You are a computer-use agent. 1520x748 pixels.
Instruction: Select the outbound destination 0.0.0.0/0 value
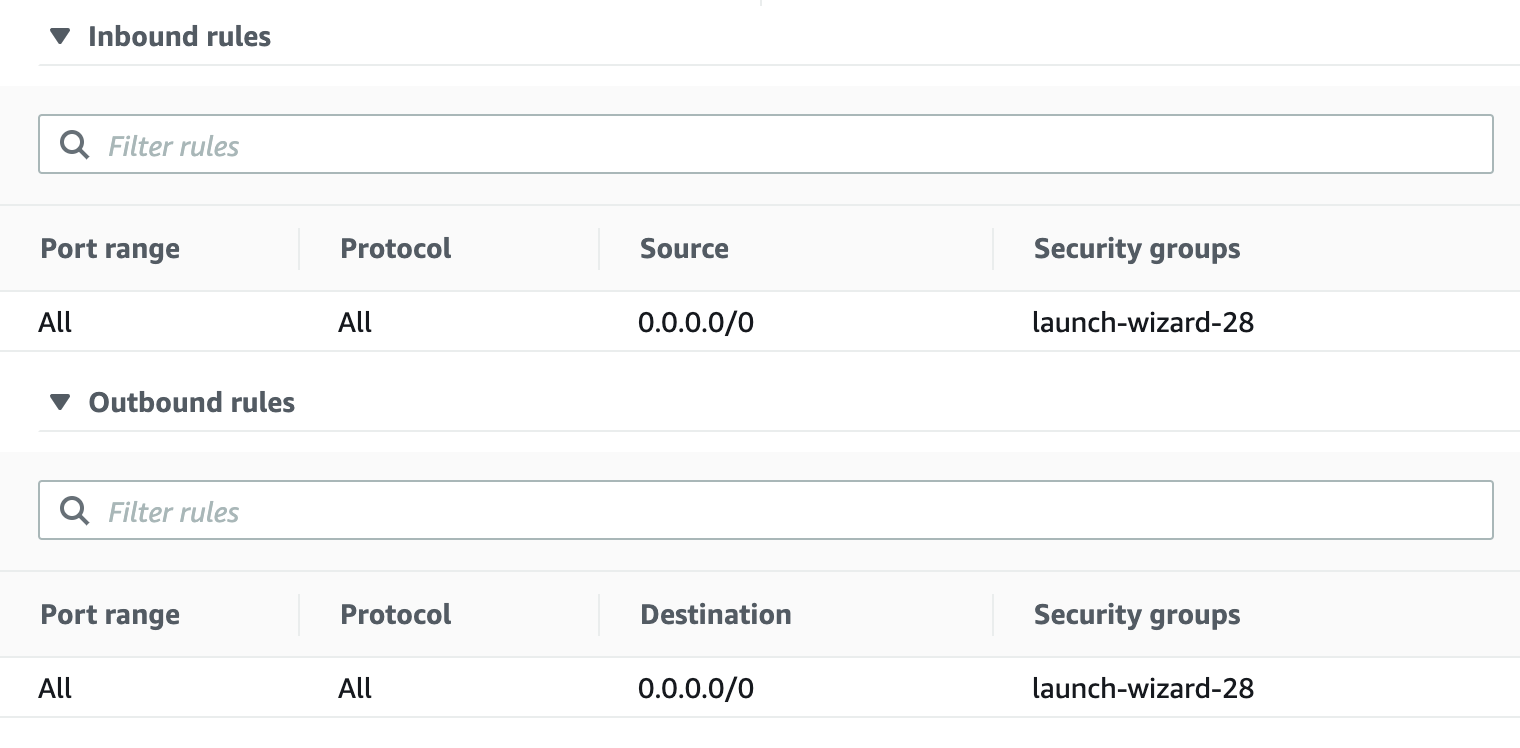click(695, 689)
